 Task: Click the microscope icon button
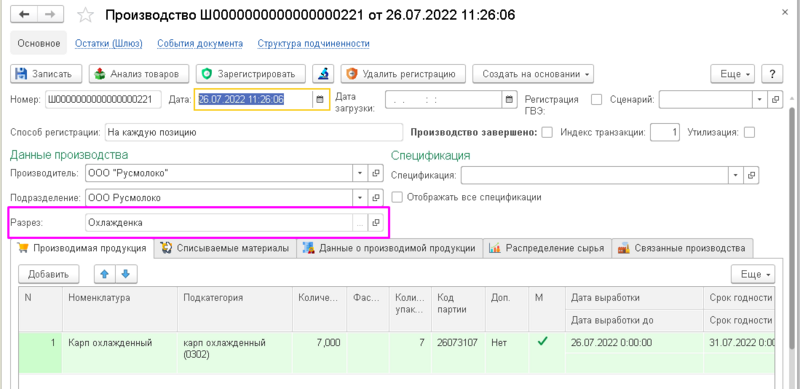click(323, 74)
